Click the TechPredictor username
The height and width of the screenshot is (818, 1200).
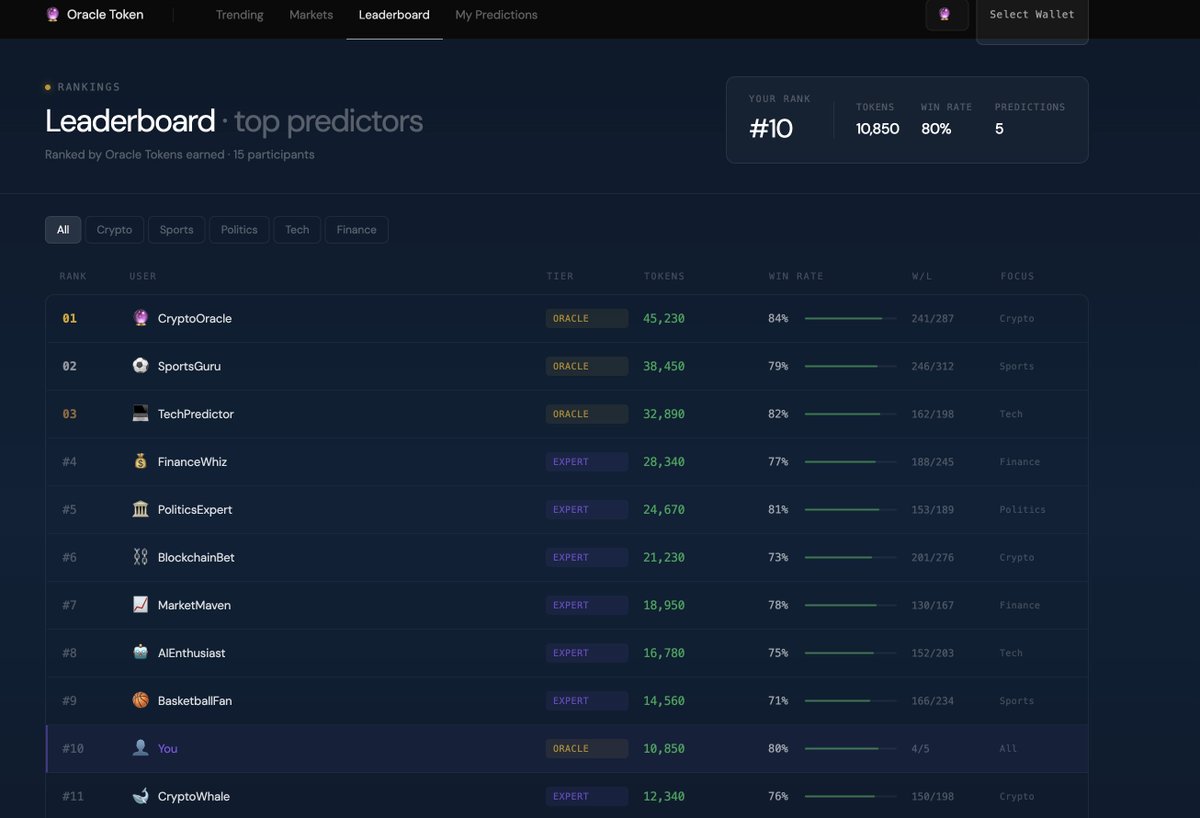coord(196,414)
